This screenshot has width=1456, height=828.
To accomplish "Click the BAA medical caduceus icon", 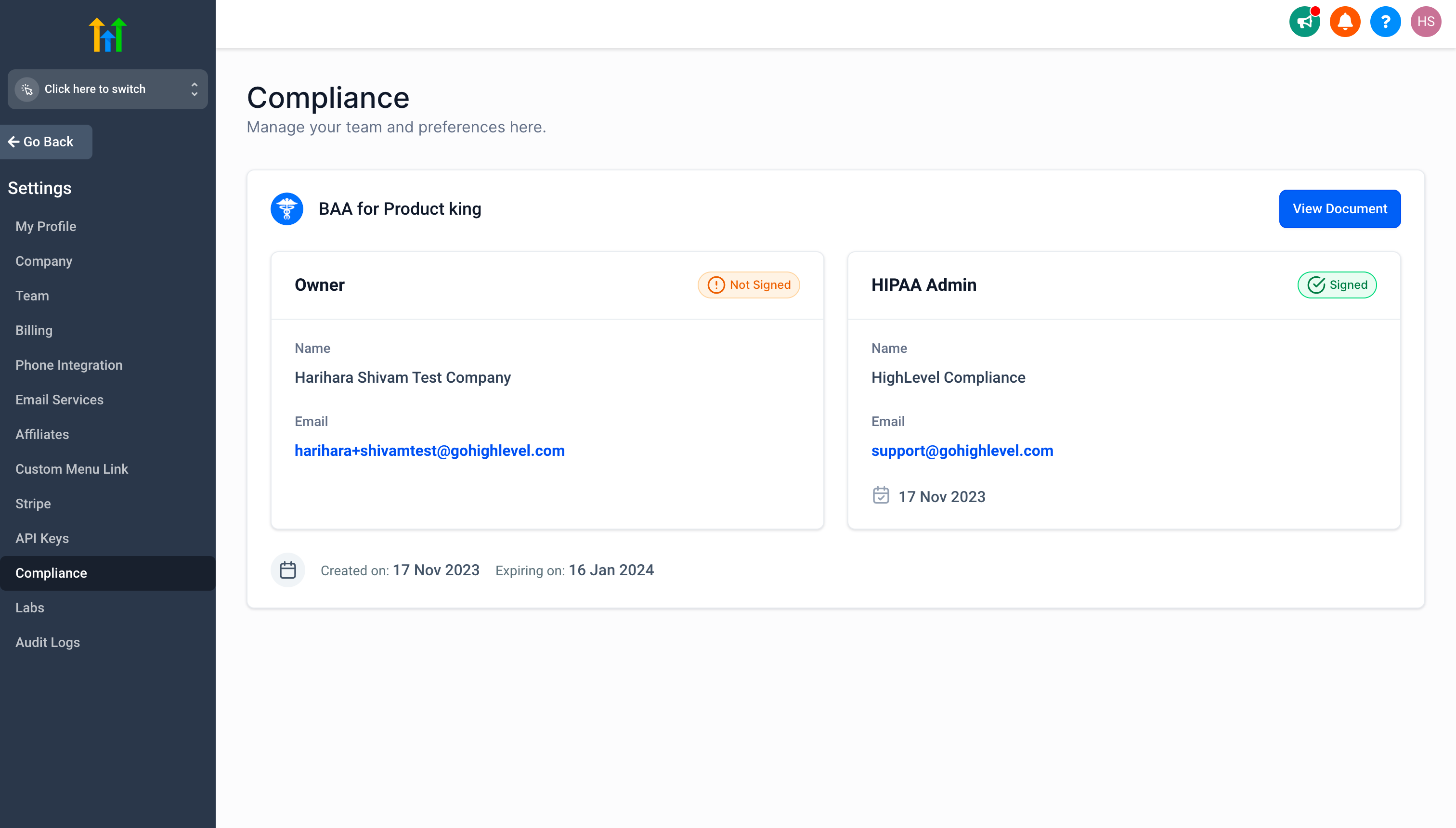I will coord(286,209).
